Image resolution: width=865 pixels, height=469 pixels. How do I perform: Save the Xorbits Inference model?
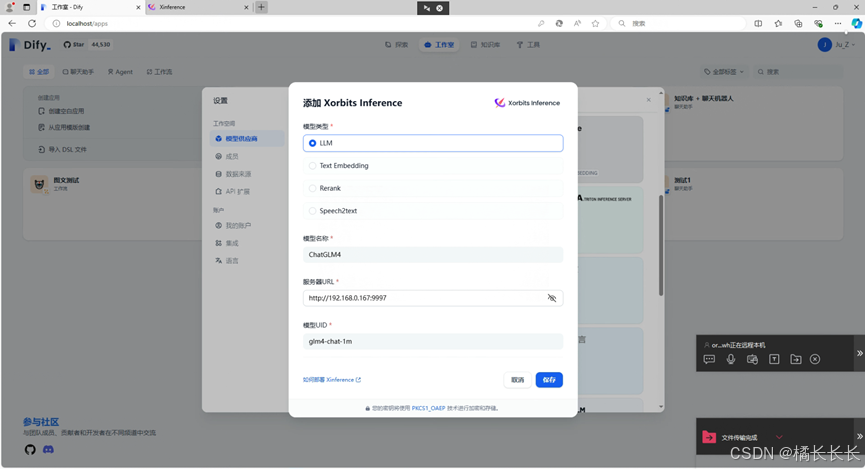point(549,380)
